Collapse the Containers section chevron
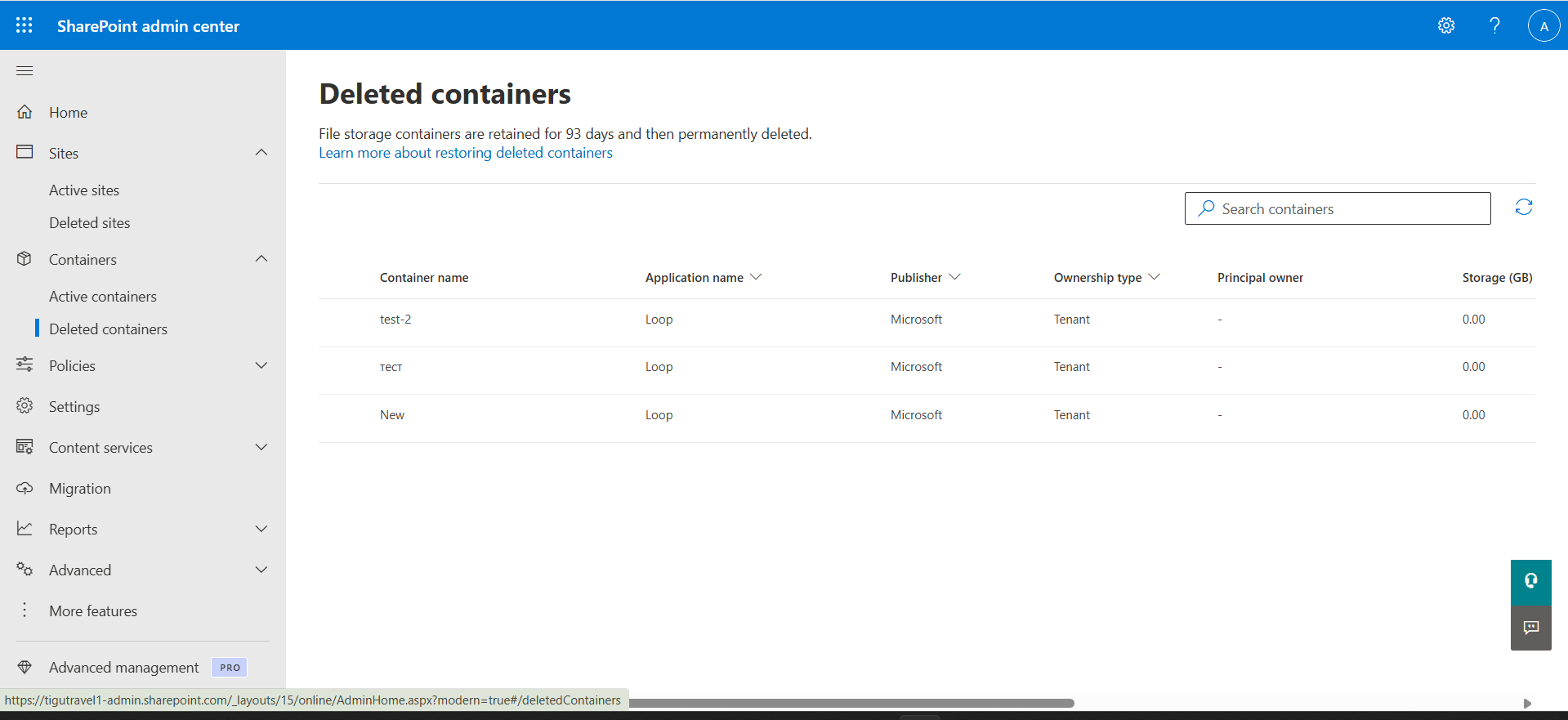This screenshot has height=720, width=1568. [x=261, y=259]
